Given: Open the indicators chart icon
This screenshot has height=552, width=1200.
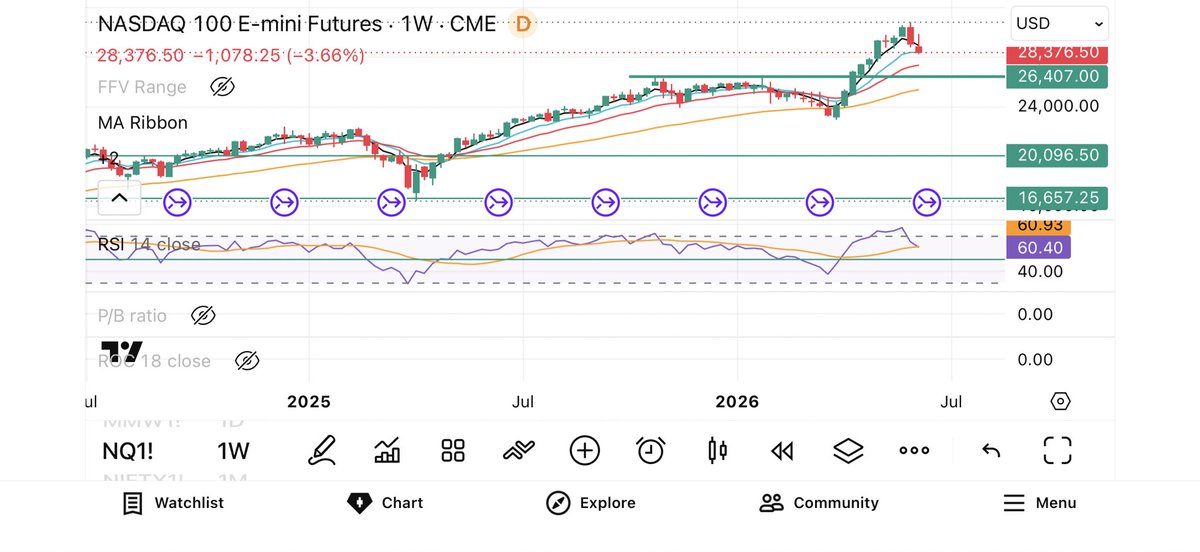Looking at the screenshot, I should click(x=387, y=450).
